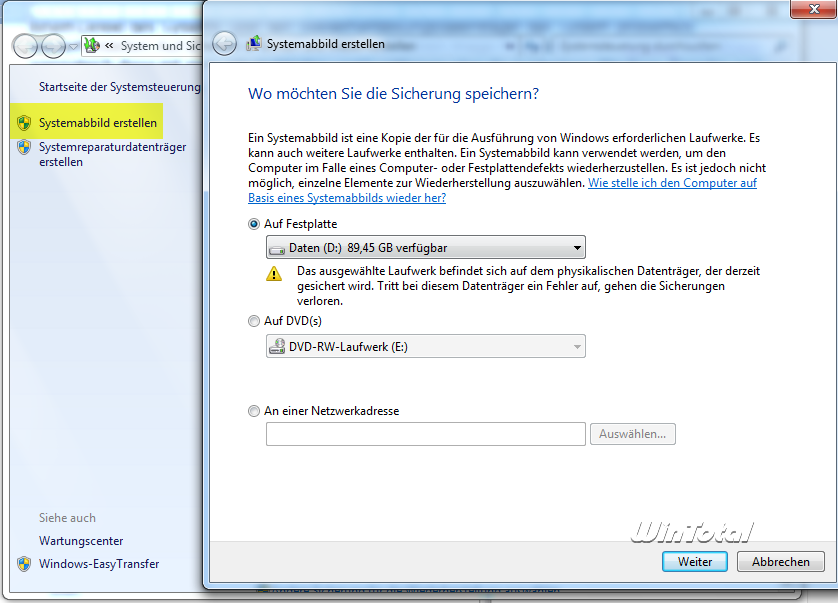The image size is (838, 603).
Task: Click the breadcrumb chevron before System und Sicherheit
Action: click(109, 46)
